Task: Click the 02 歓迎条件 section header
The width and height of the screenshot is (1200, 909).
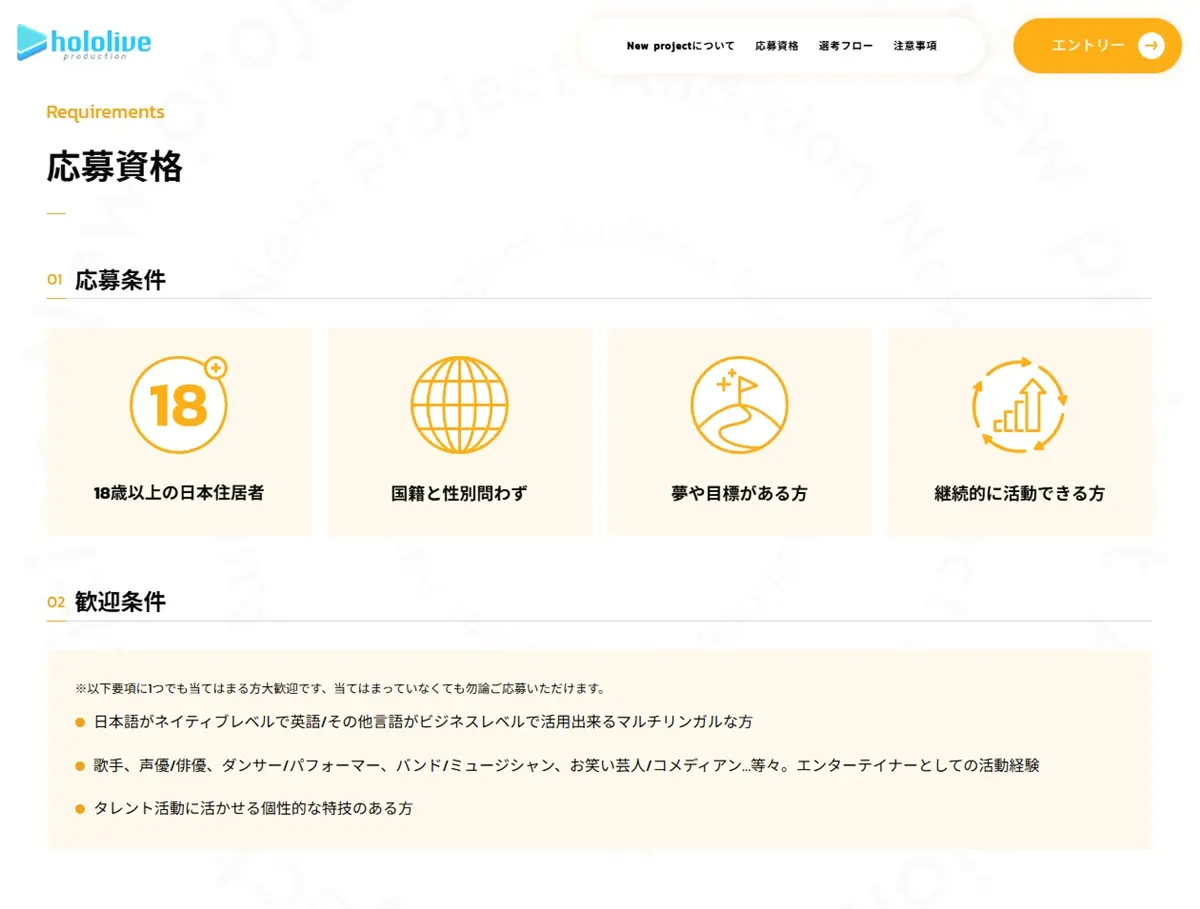Action: pos(107,602)
